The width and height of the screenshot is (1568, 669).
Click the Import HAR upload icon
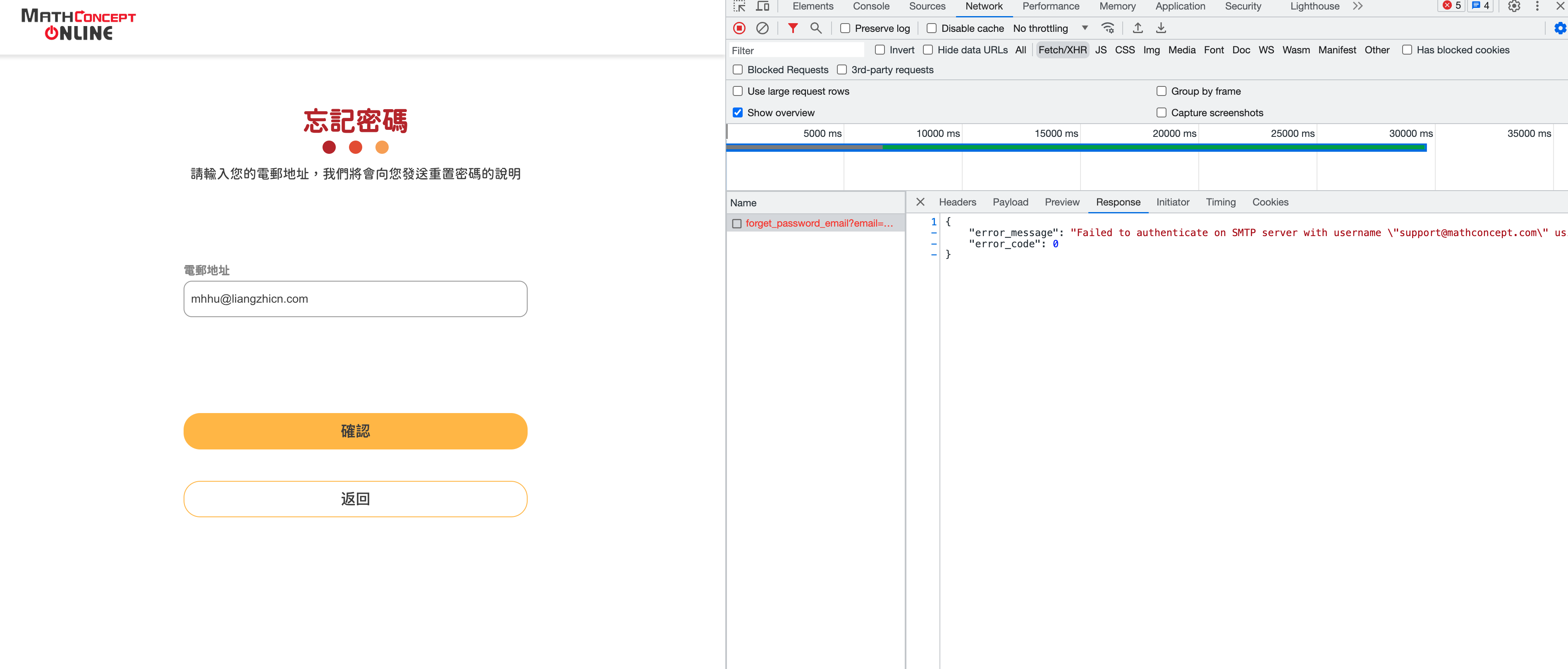pos(1137,28)
